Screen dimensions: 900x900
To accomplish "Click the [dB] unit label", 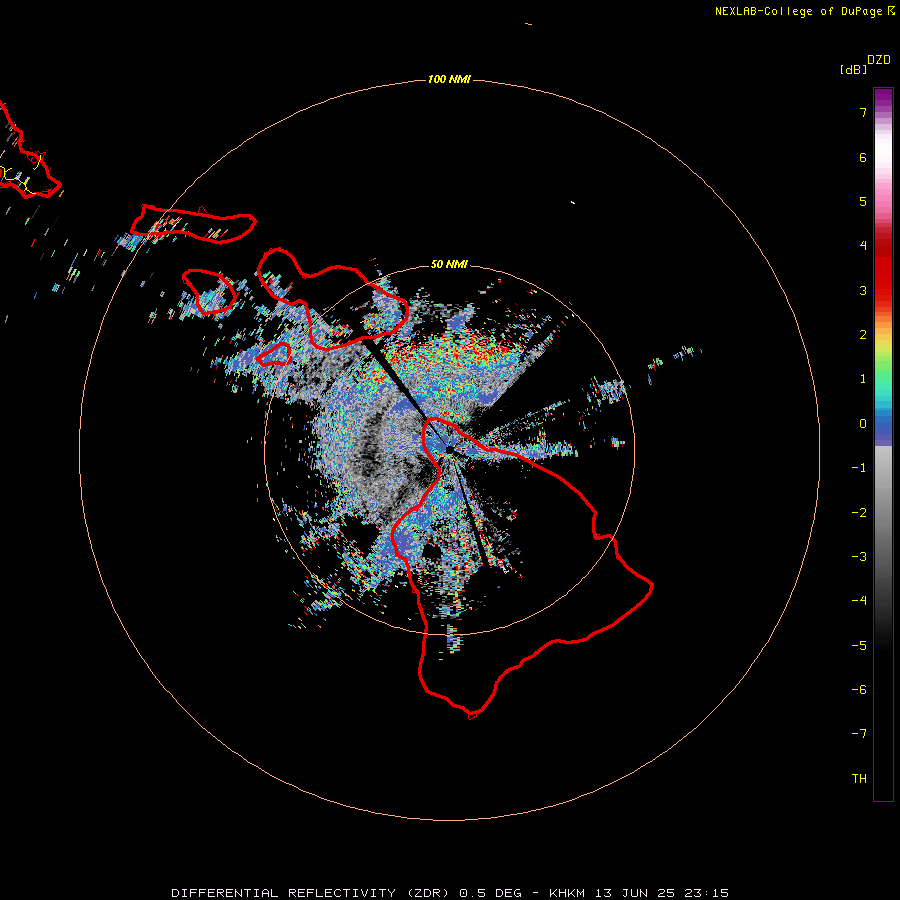I will [x=854, y=69].
